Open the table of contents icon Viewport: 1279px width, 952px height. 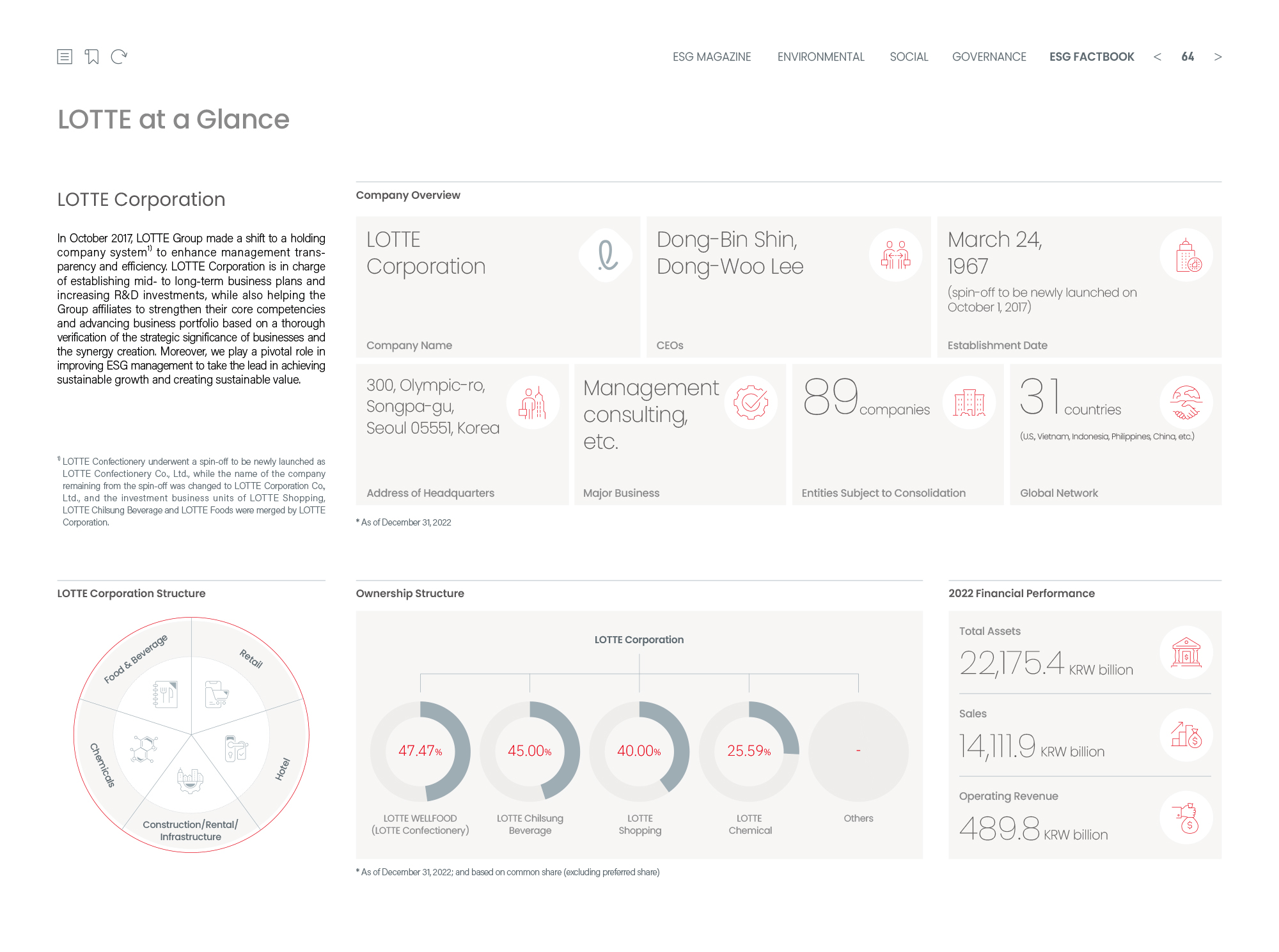click(65, 57)
